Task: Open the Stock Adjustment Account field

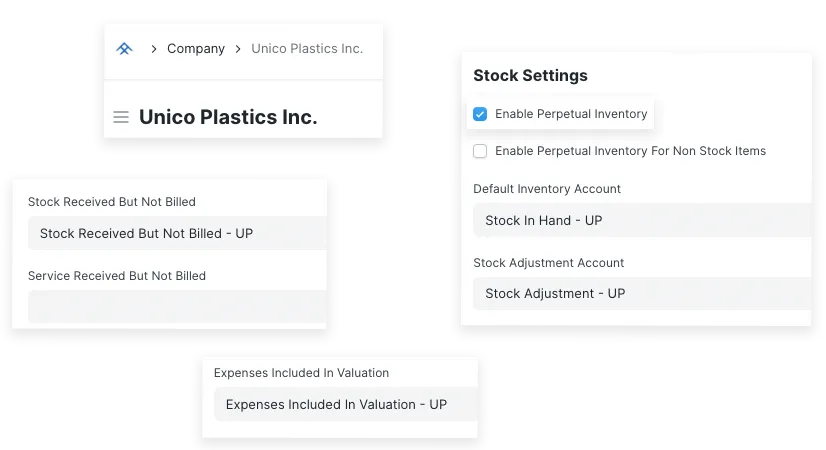Action: (642, 294)
